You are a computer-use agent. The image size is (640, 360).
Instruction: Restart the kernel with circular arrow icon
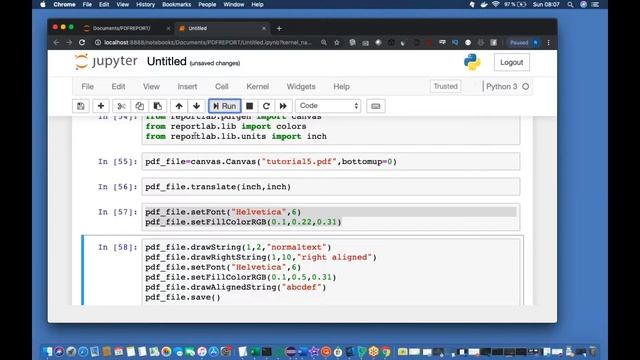pos(266,106)
